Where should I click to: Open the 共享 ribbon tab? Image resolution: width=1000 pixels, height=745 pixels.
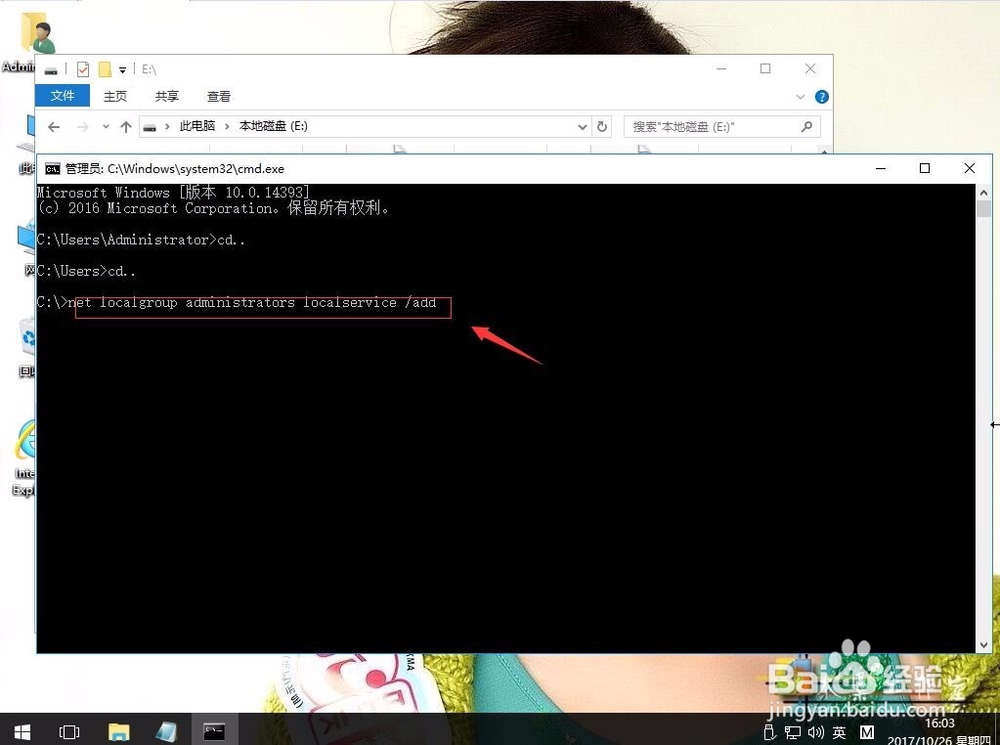tap(166, 96)
